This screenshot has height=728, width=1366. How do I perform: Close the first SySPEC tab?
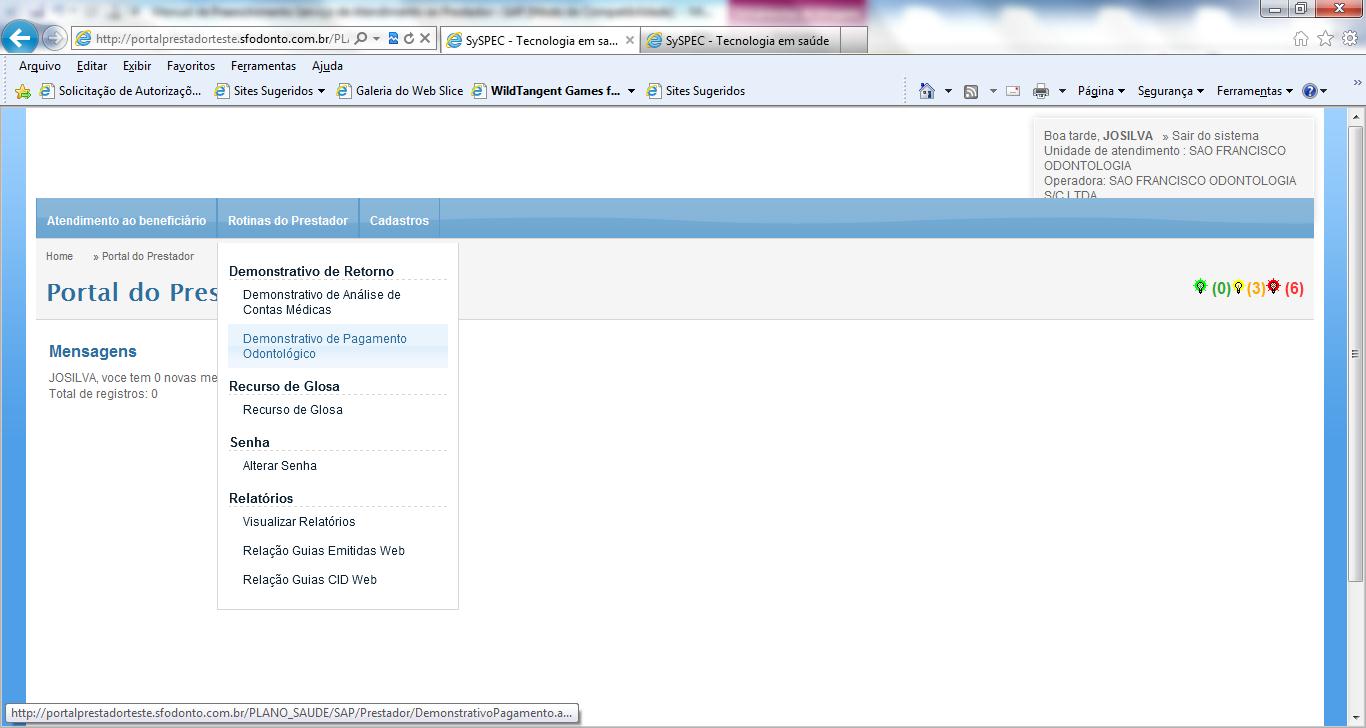tap(630, 41)
